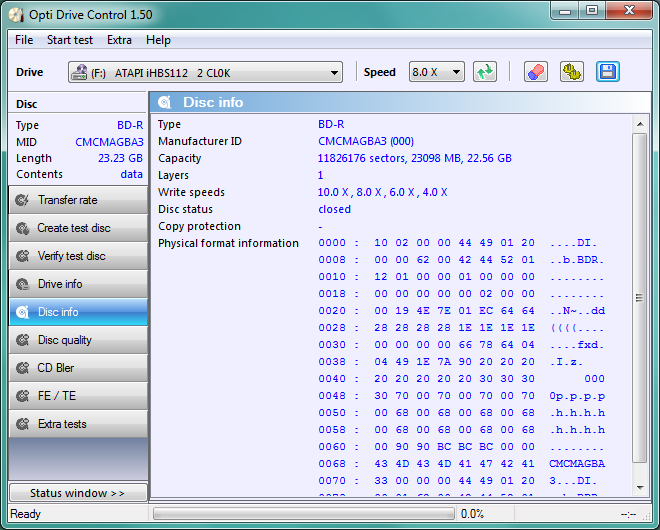Open the CD Bler test

(x=78, y=368)
